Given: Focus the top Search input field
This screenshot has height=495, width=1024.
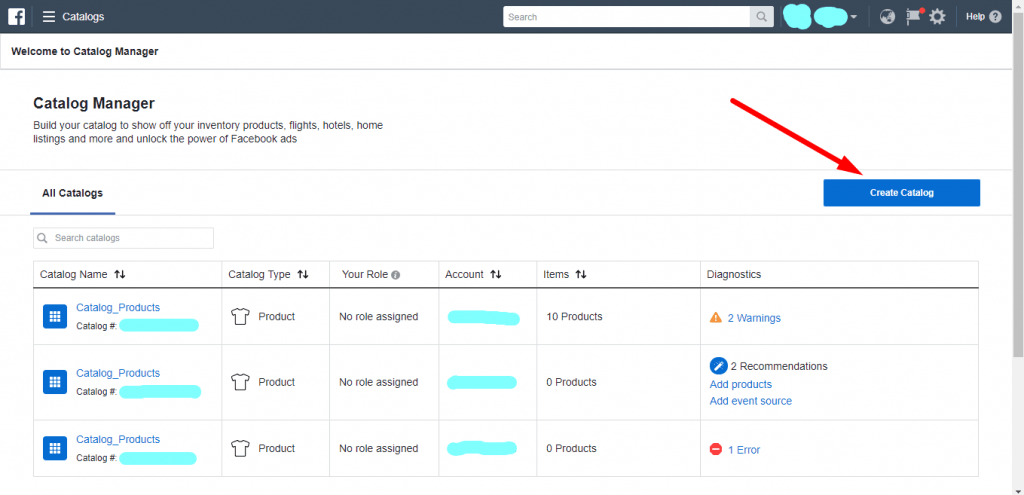Looking at the screenshot, I should tap(626, 17).
